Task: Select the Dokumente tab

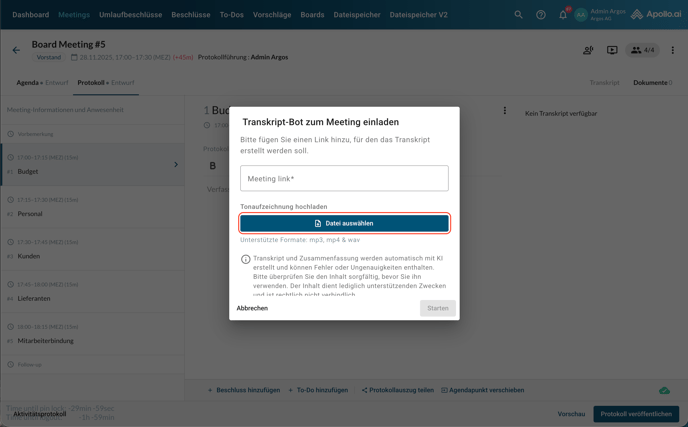Action: click(x=652, y=83)
